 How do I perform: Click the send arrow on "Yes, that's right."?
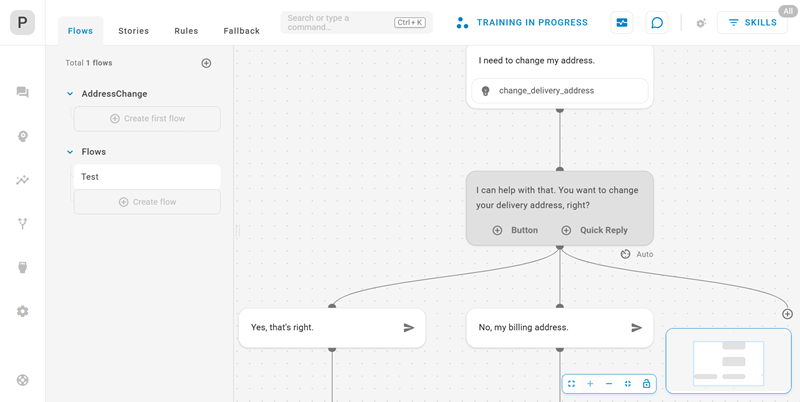click(x=409, y=328)
